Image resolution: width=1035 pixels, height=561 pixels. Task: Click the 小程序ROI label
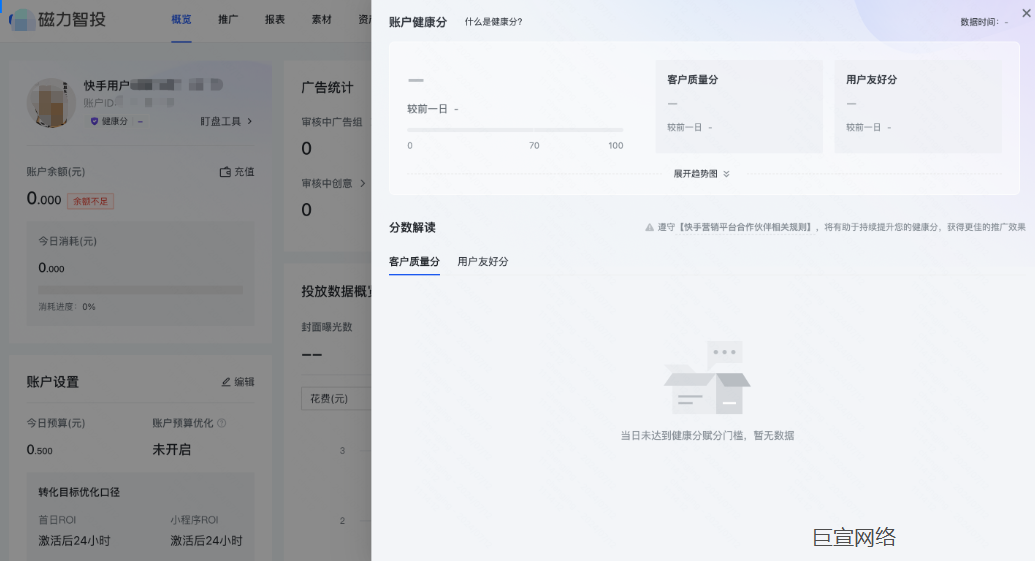coord(195,520)
